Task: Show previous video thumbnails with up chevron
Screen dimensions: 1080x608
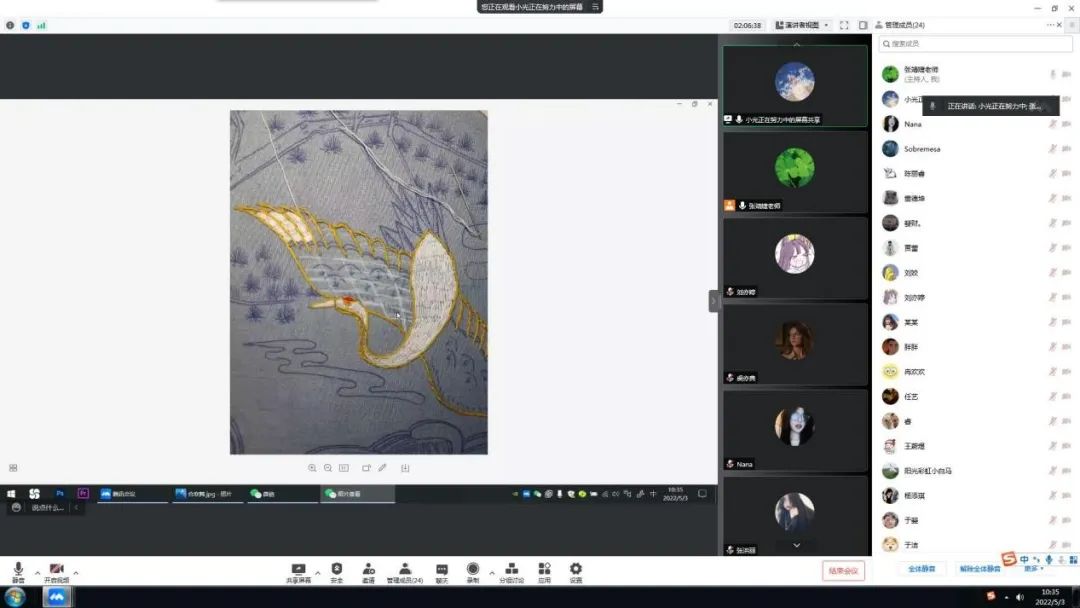Action: pyautogui.click(x=797, y=43)
